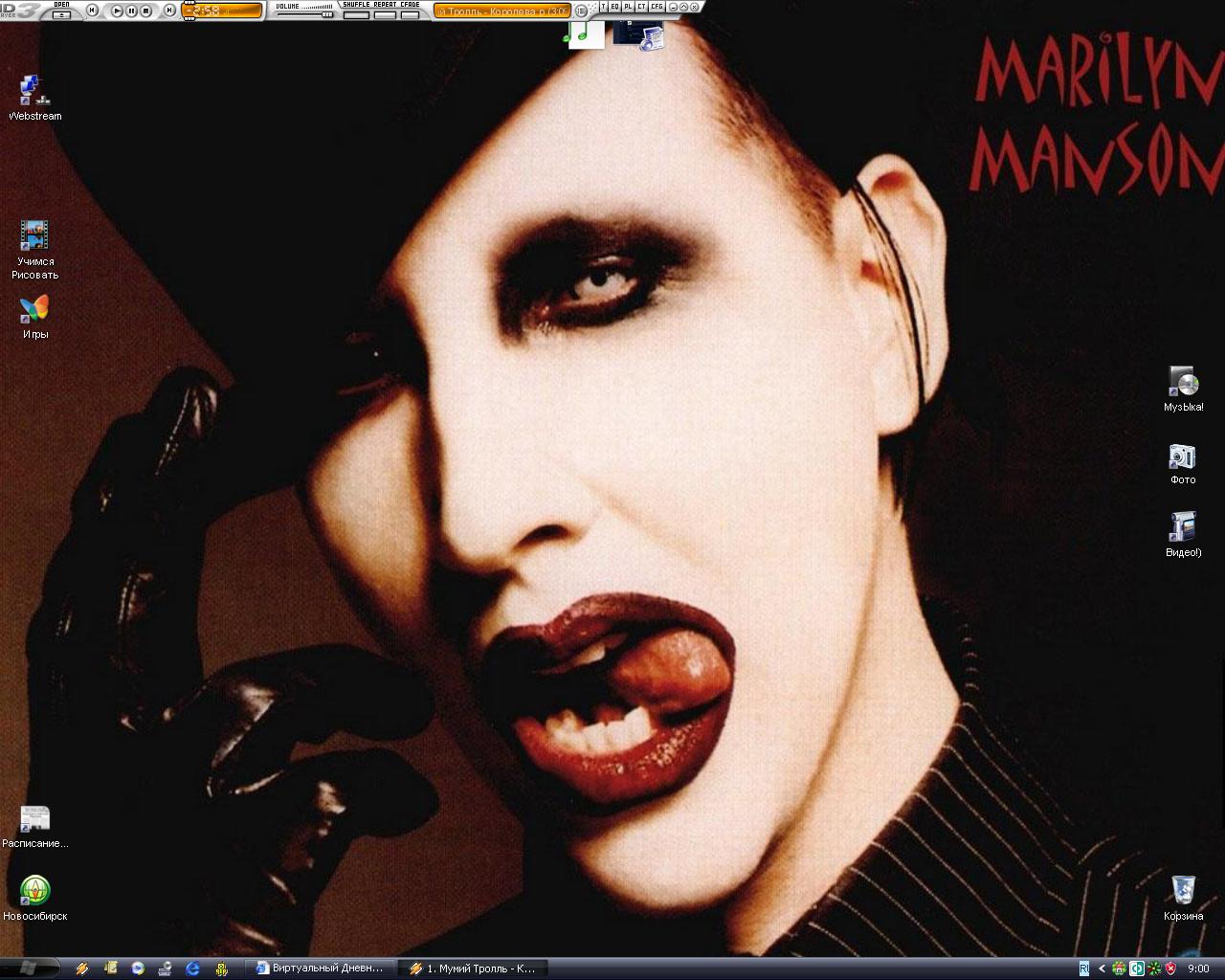Launch Winamp from the quick launch bar
The width and height of the screenshot is (1225, 980).
[x=82, y=969]
